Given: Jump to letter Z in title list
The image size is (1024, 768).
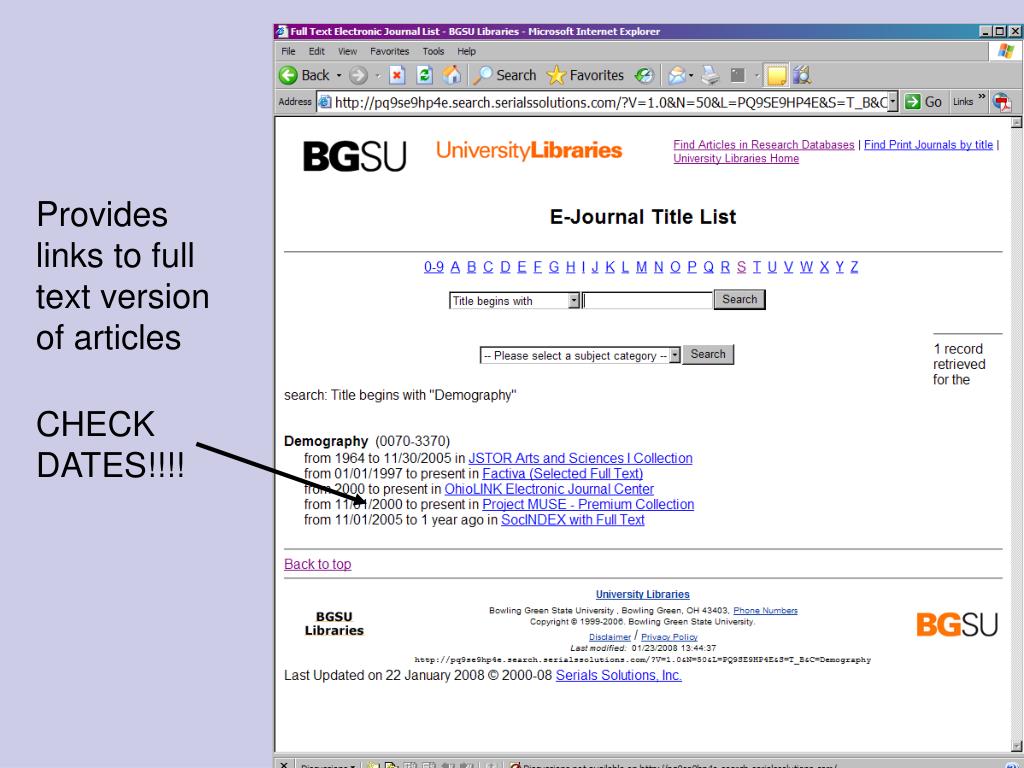Looking at the screenshot, I should (x=854, y=267).
